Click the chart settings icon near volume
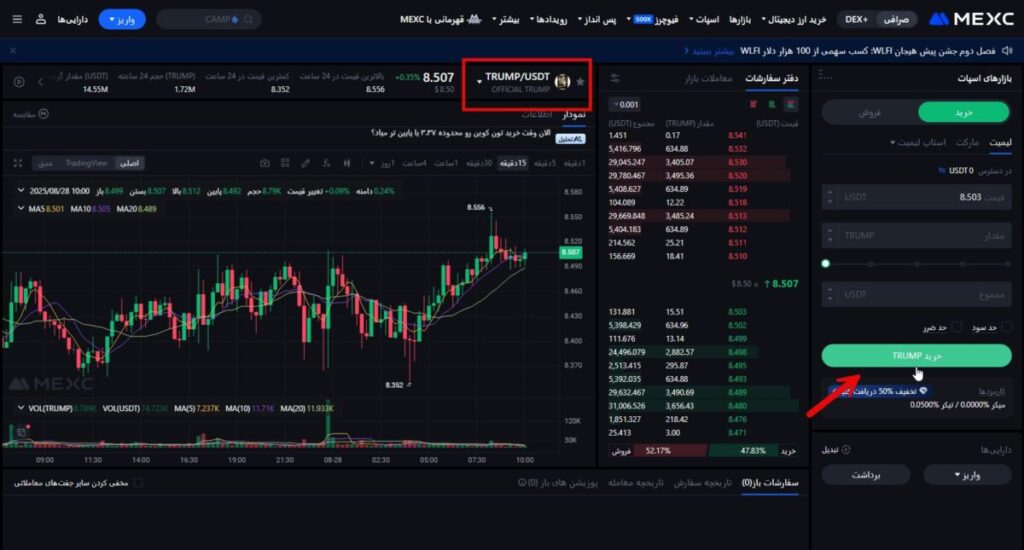 point(22,432)
